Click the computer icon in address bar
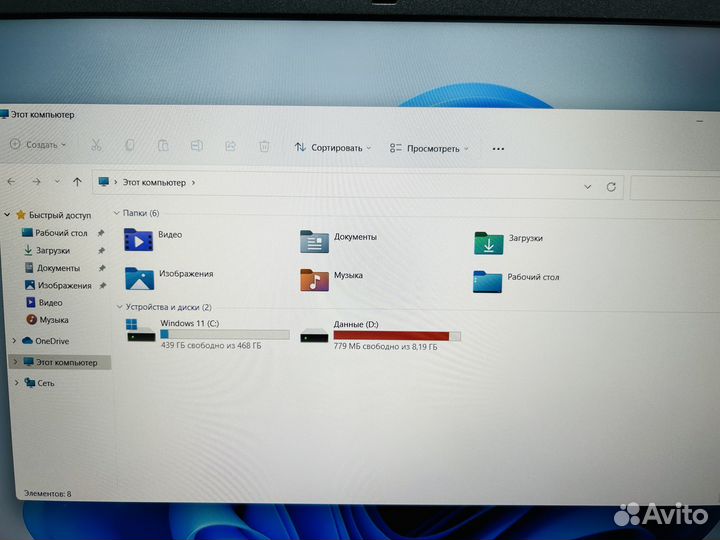720x540 pixels. pyautogui.click(x=104, y=182)
